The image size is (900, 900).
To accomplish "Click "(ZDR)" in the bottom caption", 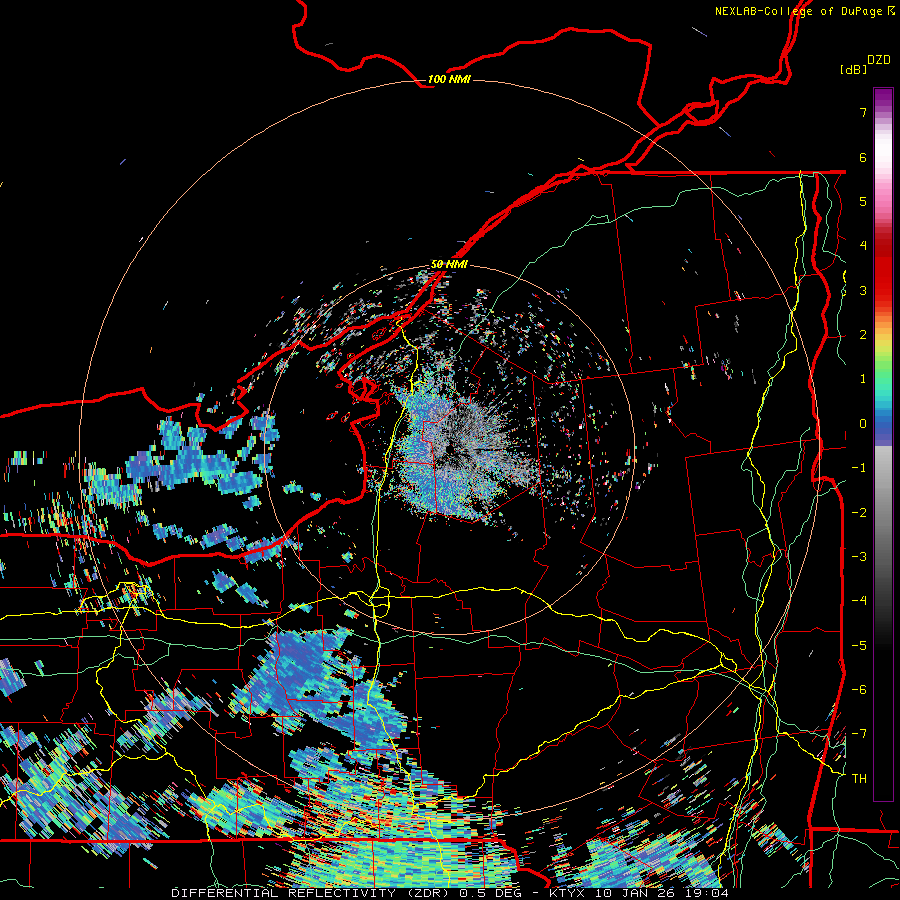I will pos(428,893).
